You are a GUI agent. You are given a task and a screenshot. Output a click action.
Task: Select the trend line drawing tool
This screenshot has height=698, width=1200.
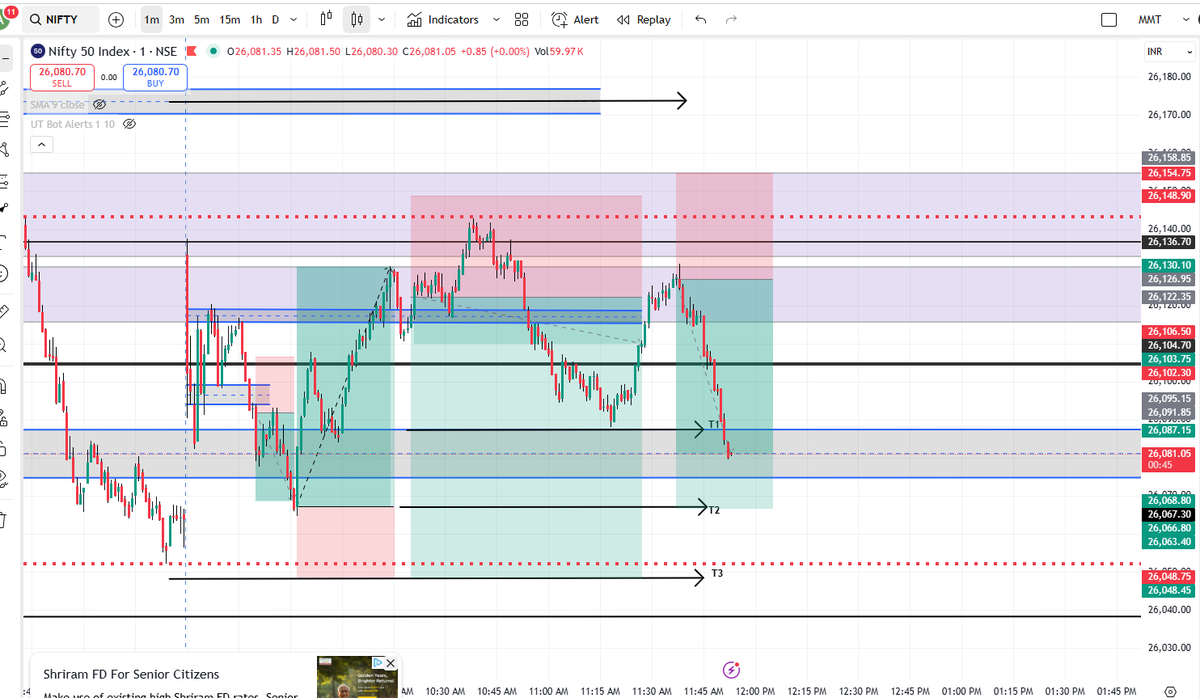[x=5, y=88]
